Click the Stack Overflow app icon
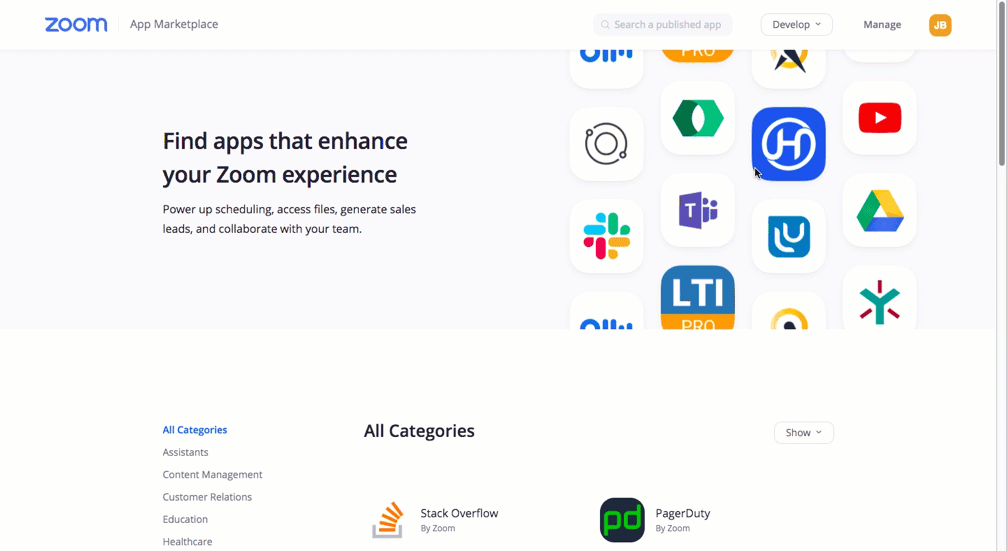The width and height of the screenshot is (1007, 551). coord(387,520)
